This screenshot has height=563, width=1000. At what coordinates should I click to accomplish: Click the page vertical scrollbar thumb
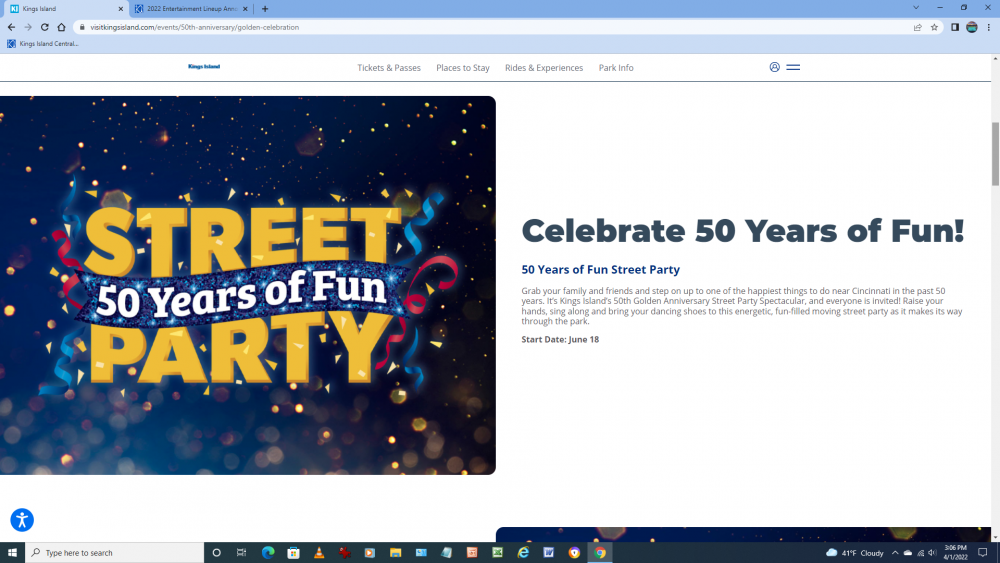995,152
